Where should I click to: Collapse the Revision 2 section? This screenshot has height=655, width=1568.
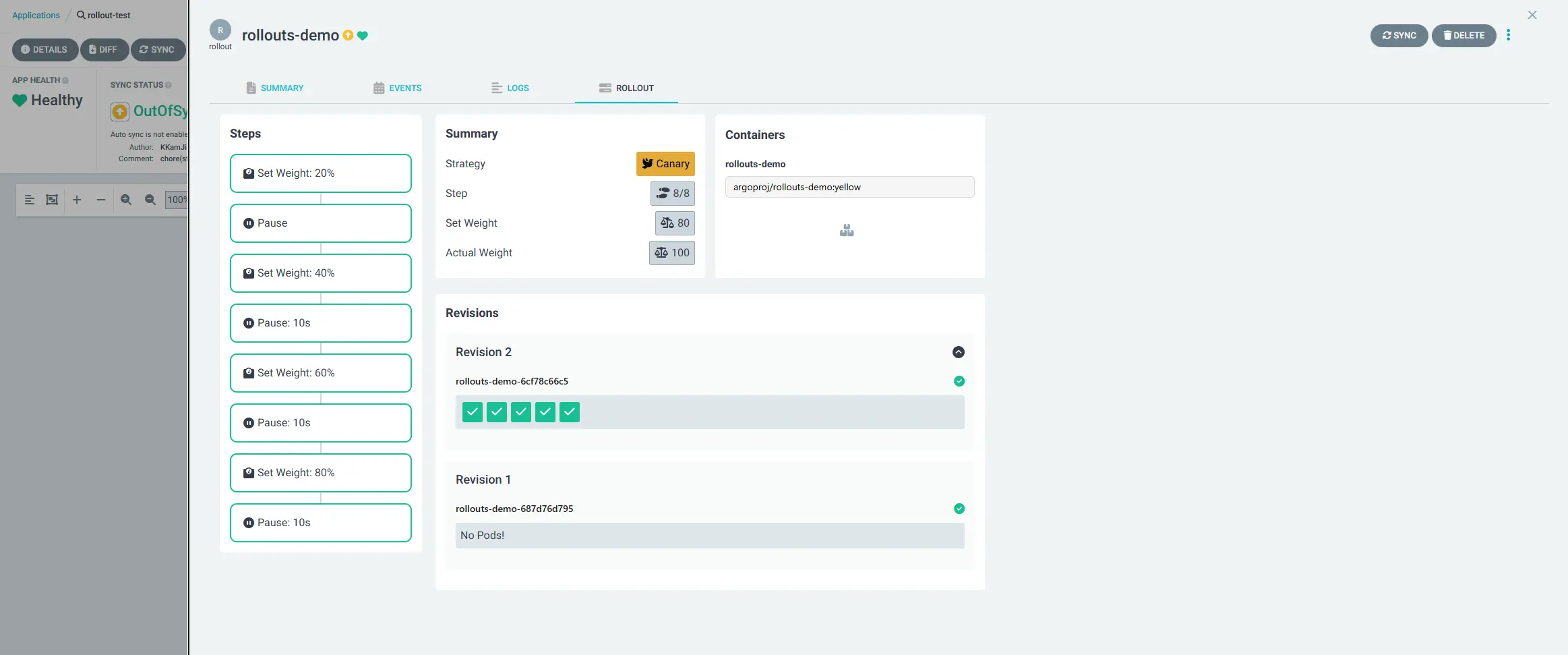pos(958,352)
